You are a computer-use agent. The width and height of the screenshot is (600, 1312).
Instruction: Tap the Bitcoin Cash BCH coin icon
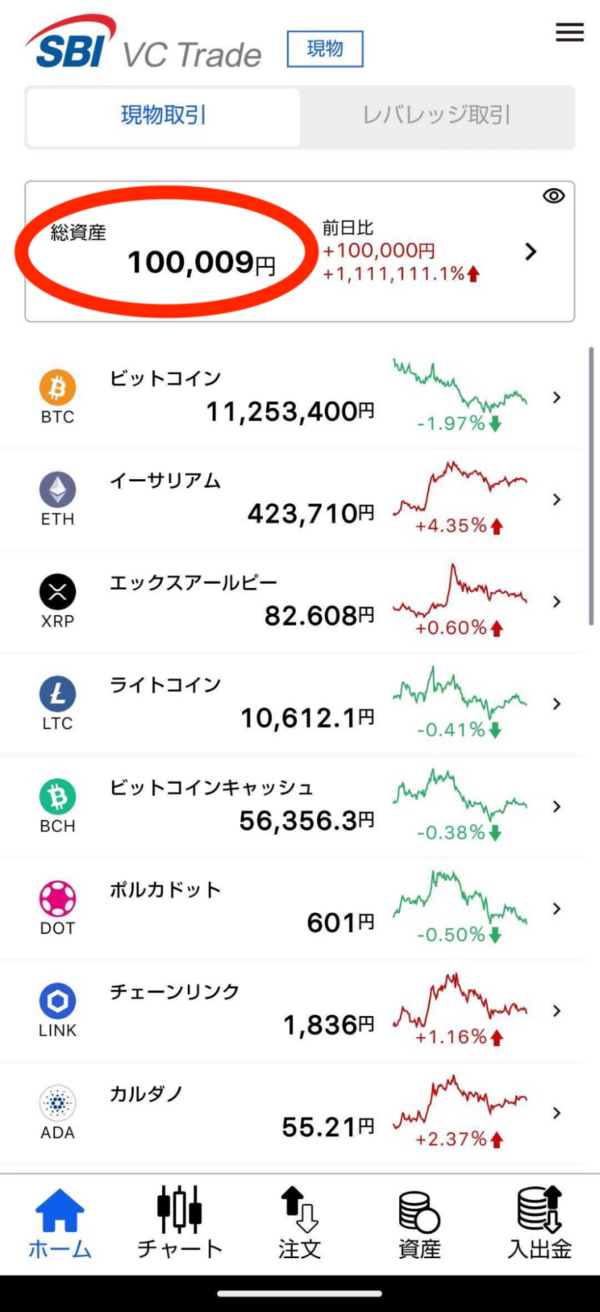tap(57, 797)
